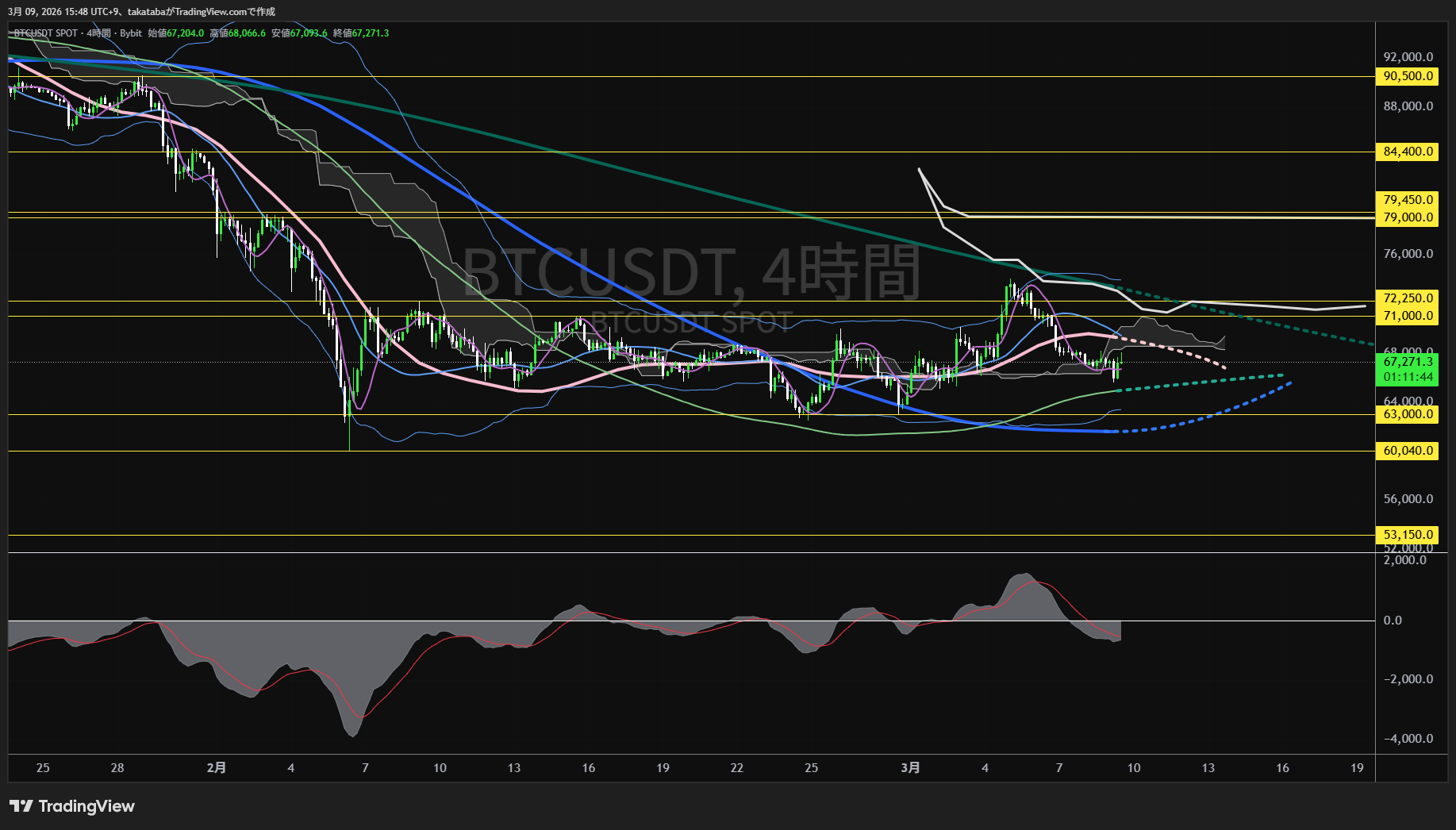Click the TradingView logo watermark
This screenshot has height=830, width=1456.
tap(71, 806)
